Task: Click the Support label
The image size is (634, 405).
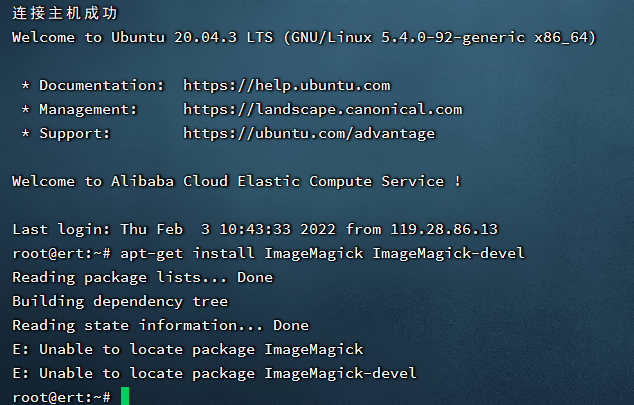Action: (x=74, y=134)
